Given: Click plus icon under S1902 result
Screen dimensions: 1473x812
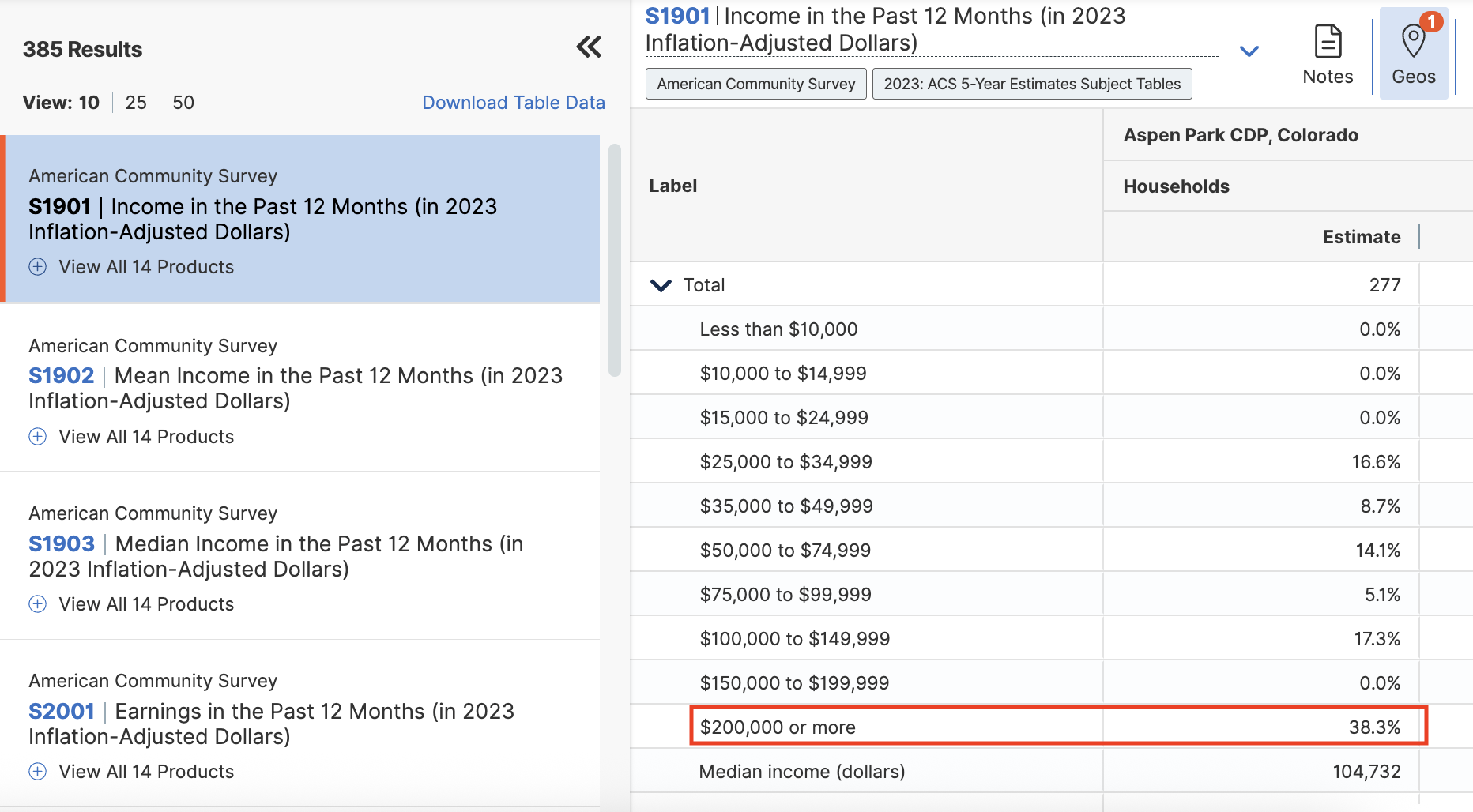Looking at the screenshot, I should (x=38, y=437).
